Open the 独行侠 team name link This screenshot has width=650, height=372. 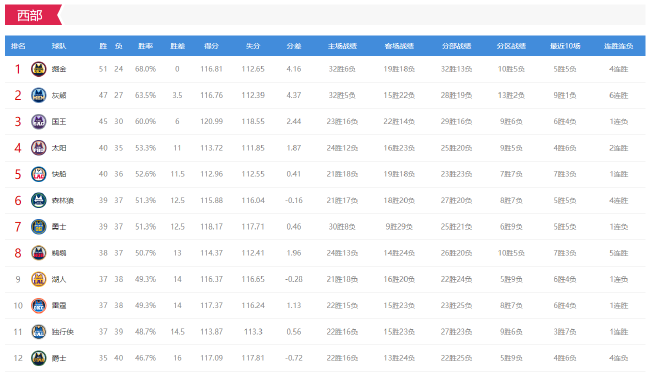(63, 332)
